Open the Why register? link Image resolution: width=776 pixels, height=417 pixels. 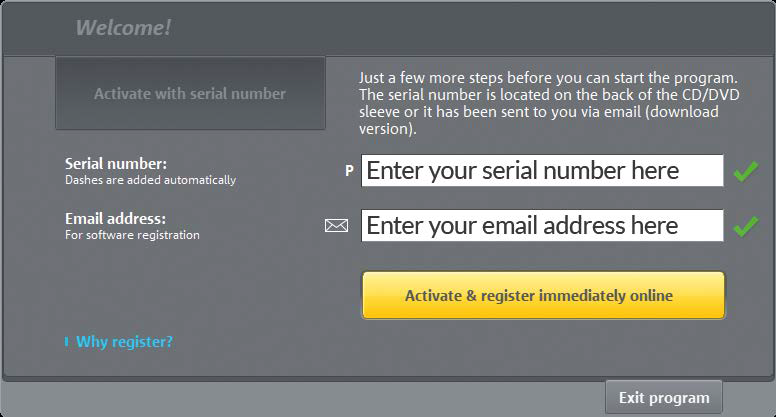pos(124,342)
